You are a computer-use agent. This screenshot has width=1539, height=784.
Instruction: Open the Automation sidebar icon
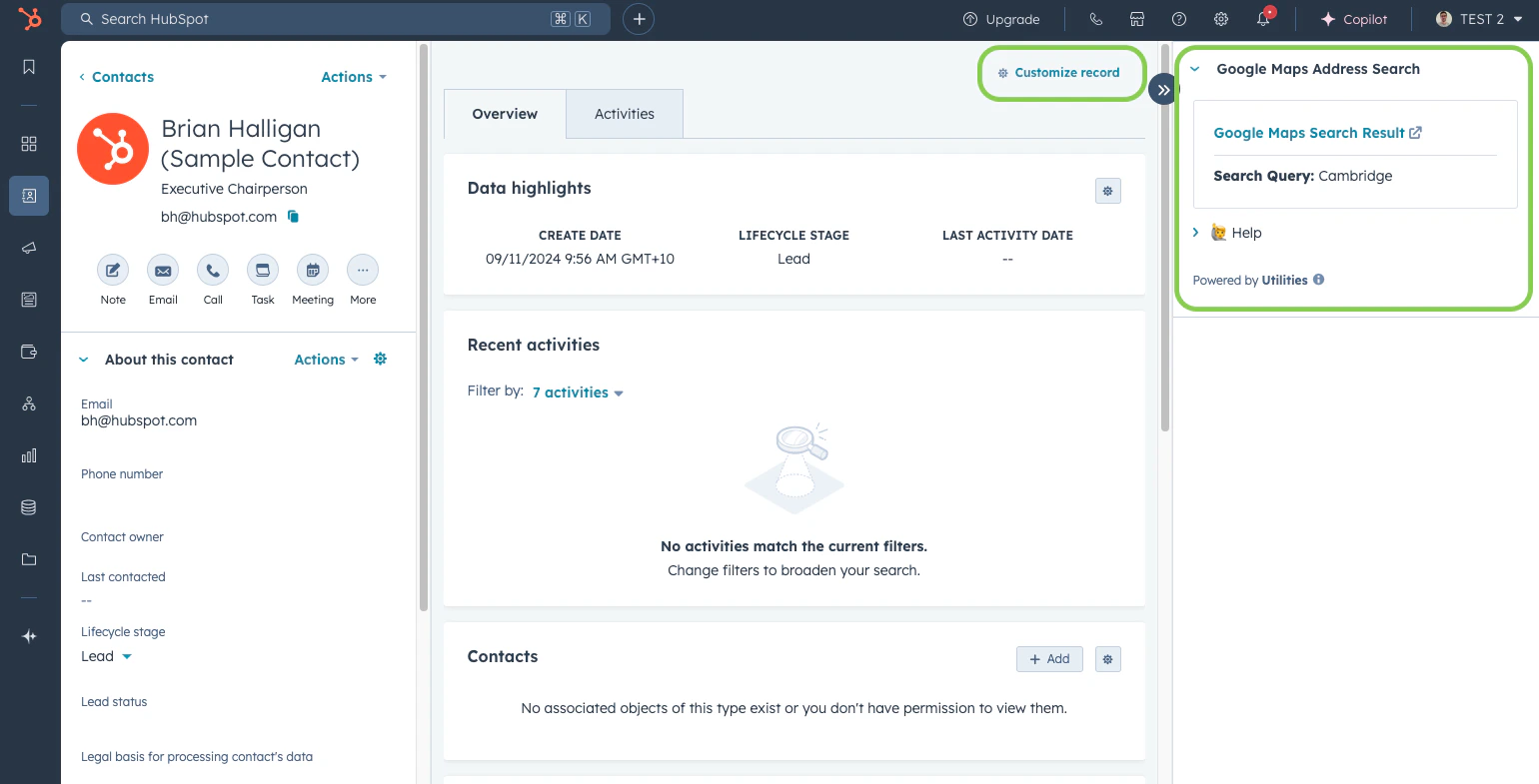pyautogui.click(x=29, y=403)
